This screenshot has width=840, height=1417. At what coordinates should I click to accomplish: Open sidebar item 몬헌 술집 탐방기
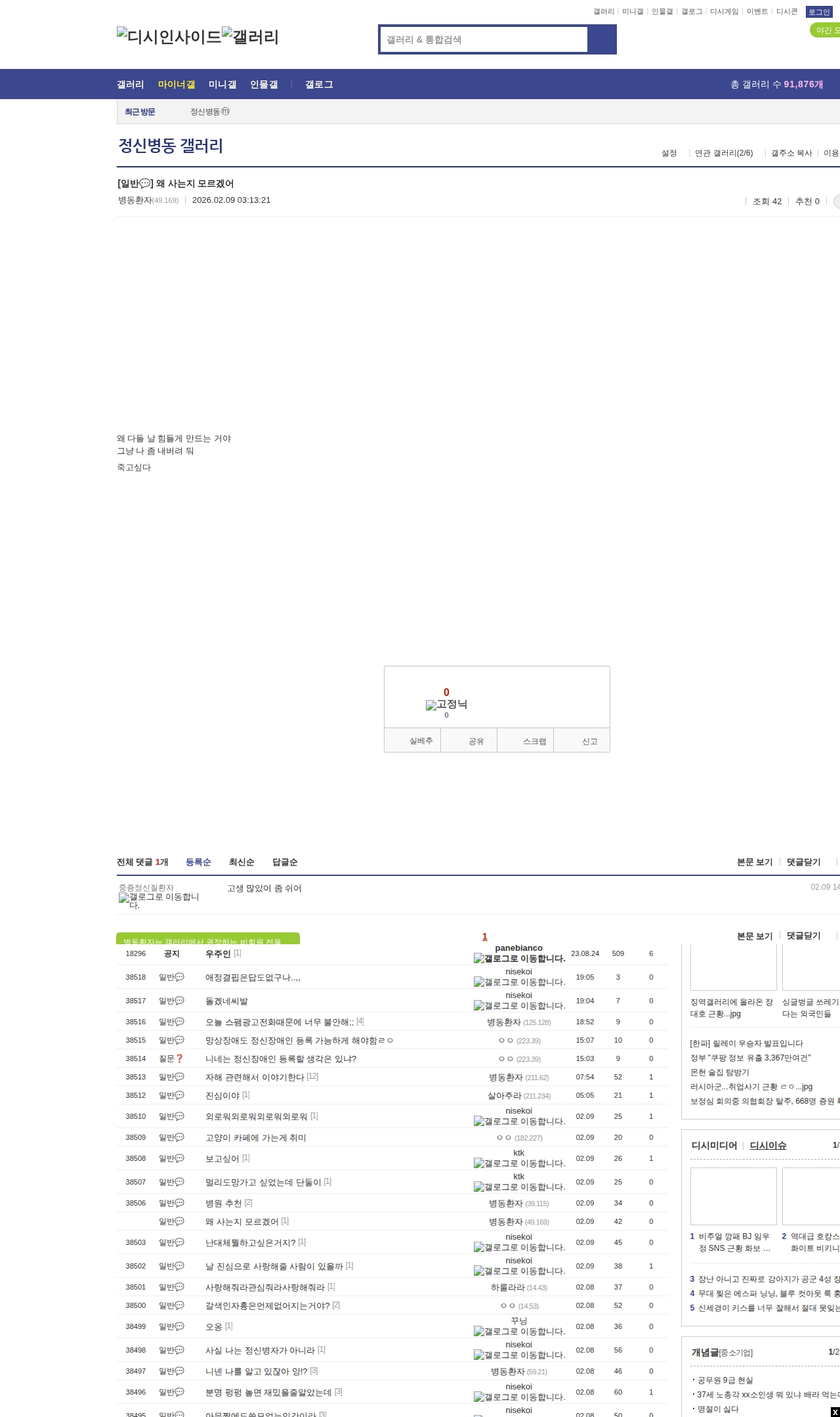[720, 1072]
